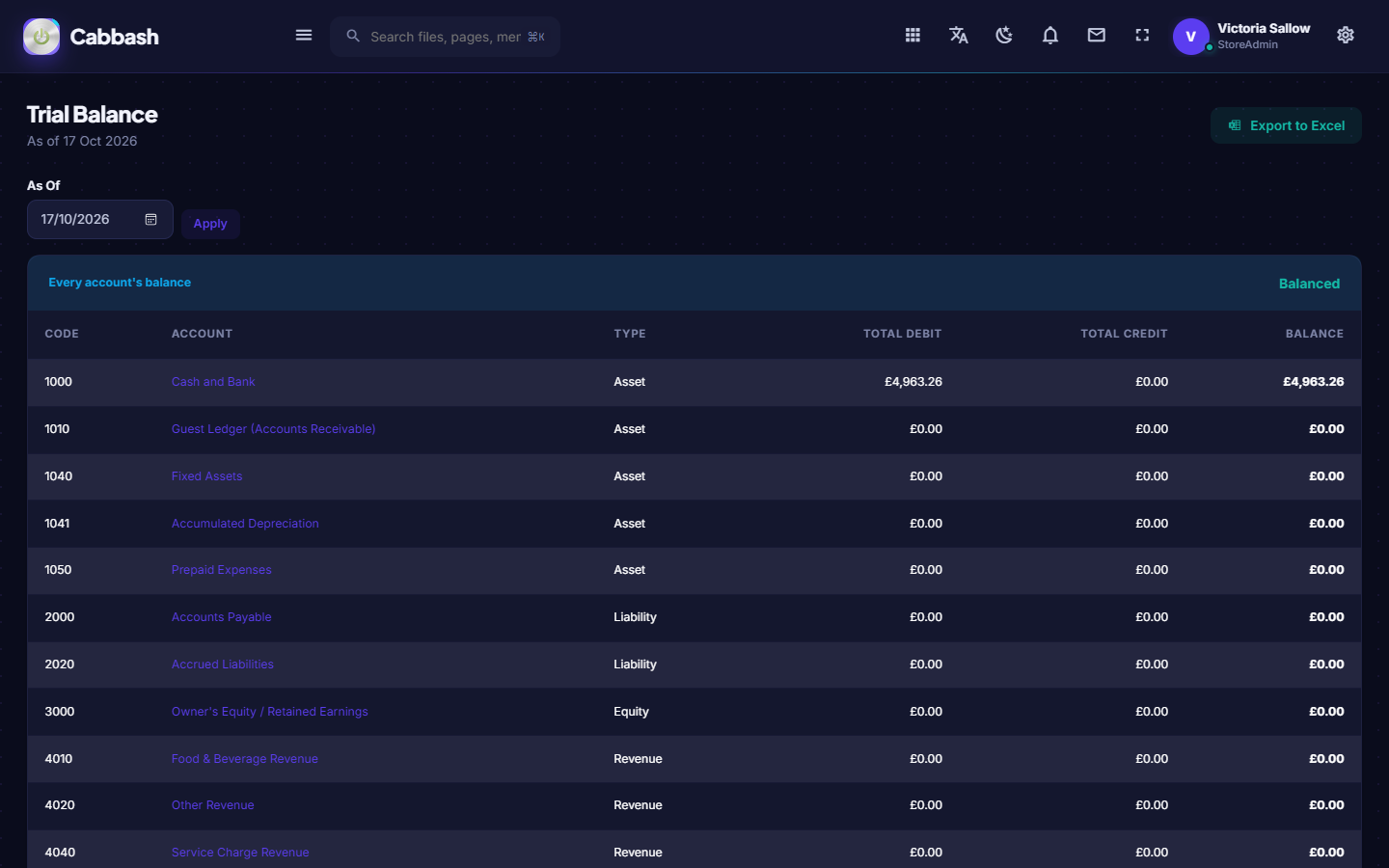This screenshot has height=868, width=1389.
Task: Click the ACCOUNT column header
Action: click(x=202, y=334)
